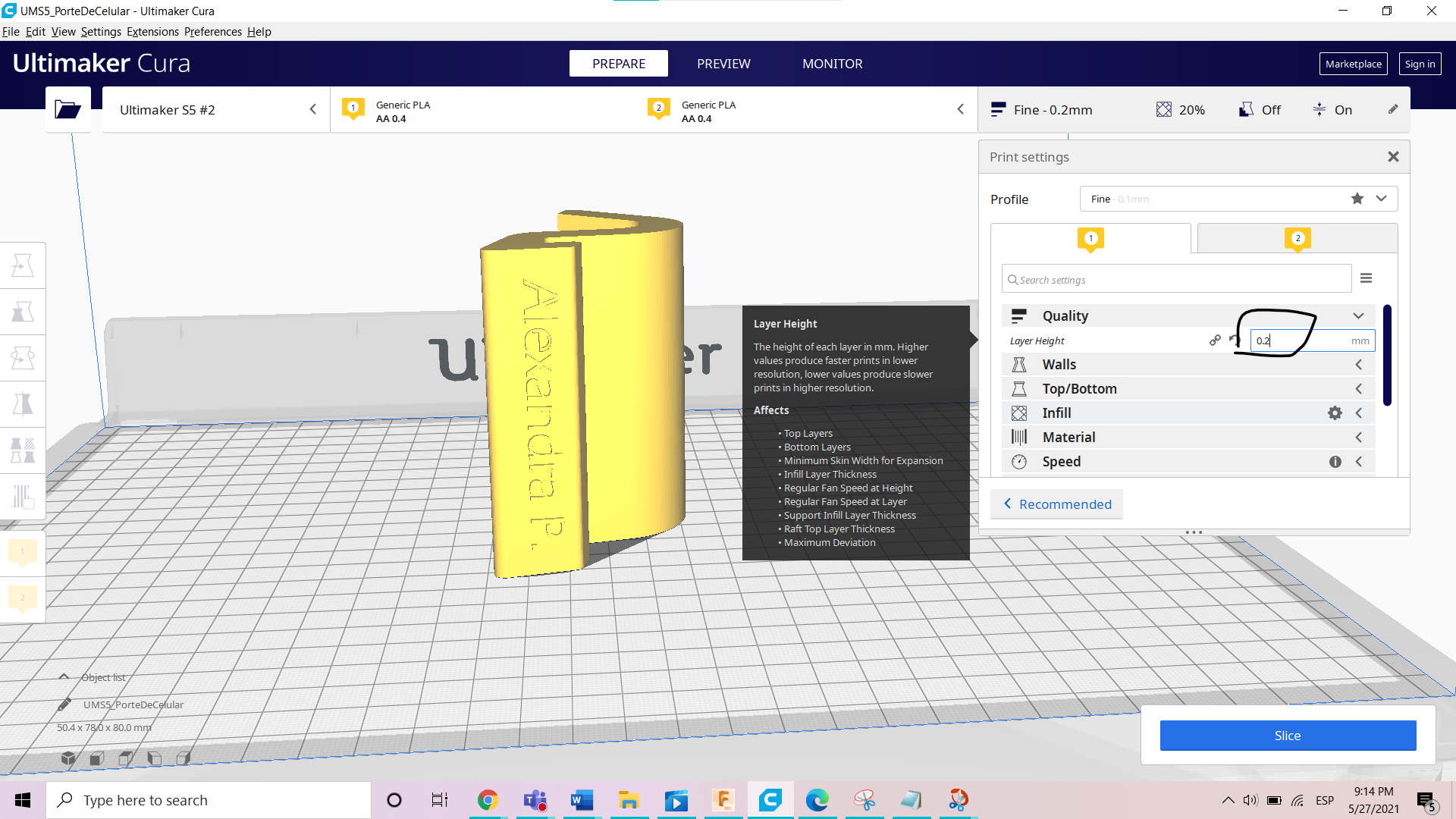Click the Infill settings gear icon
The image size is (1456, 819).
click(x=1335, y=413)
